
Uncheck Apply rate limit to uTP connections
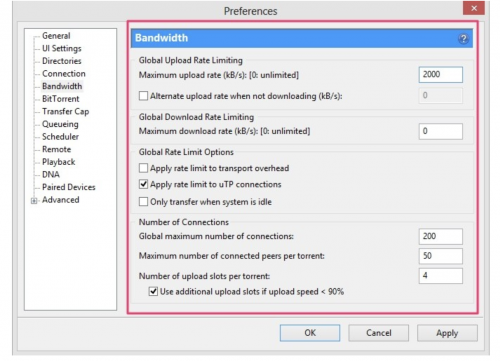pyautogui.click(x=143, y=184)
